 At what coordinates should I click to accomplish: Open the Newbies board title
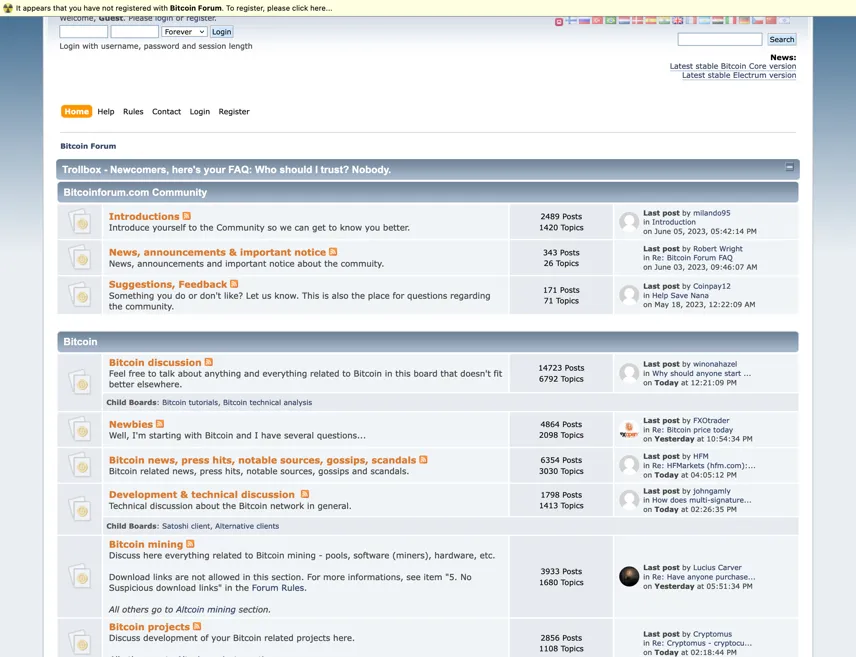click(x=131, y=424)
